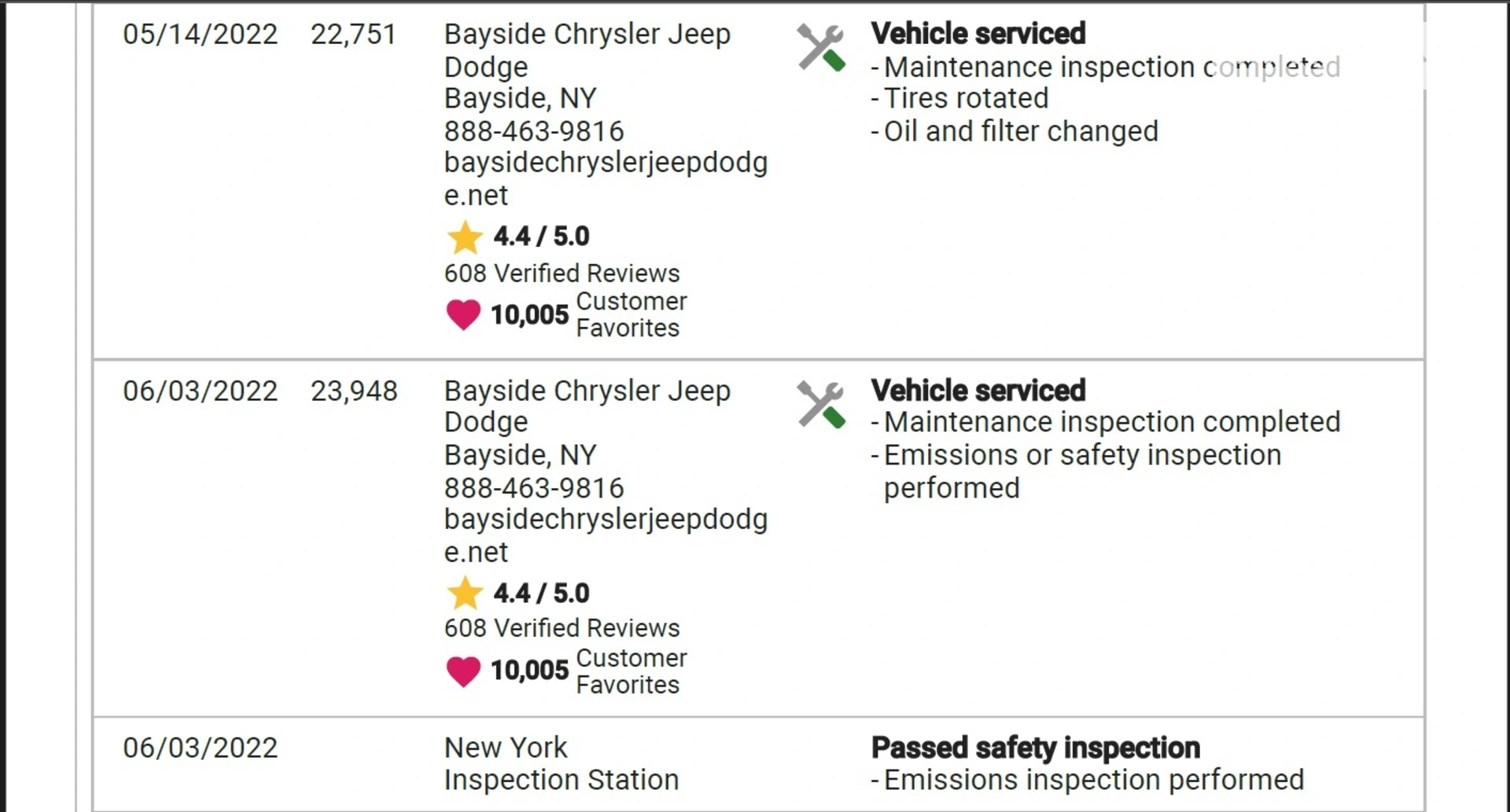Open second 608 Verified Reviews link
Viewport: 1510px width, 812px height.
click(562, 628)
